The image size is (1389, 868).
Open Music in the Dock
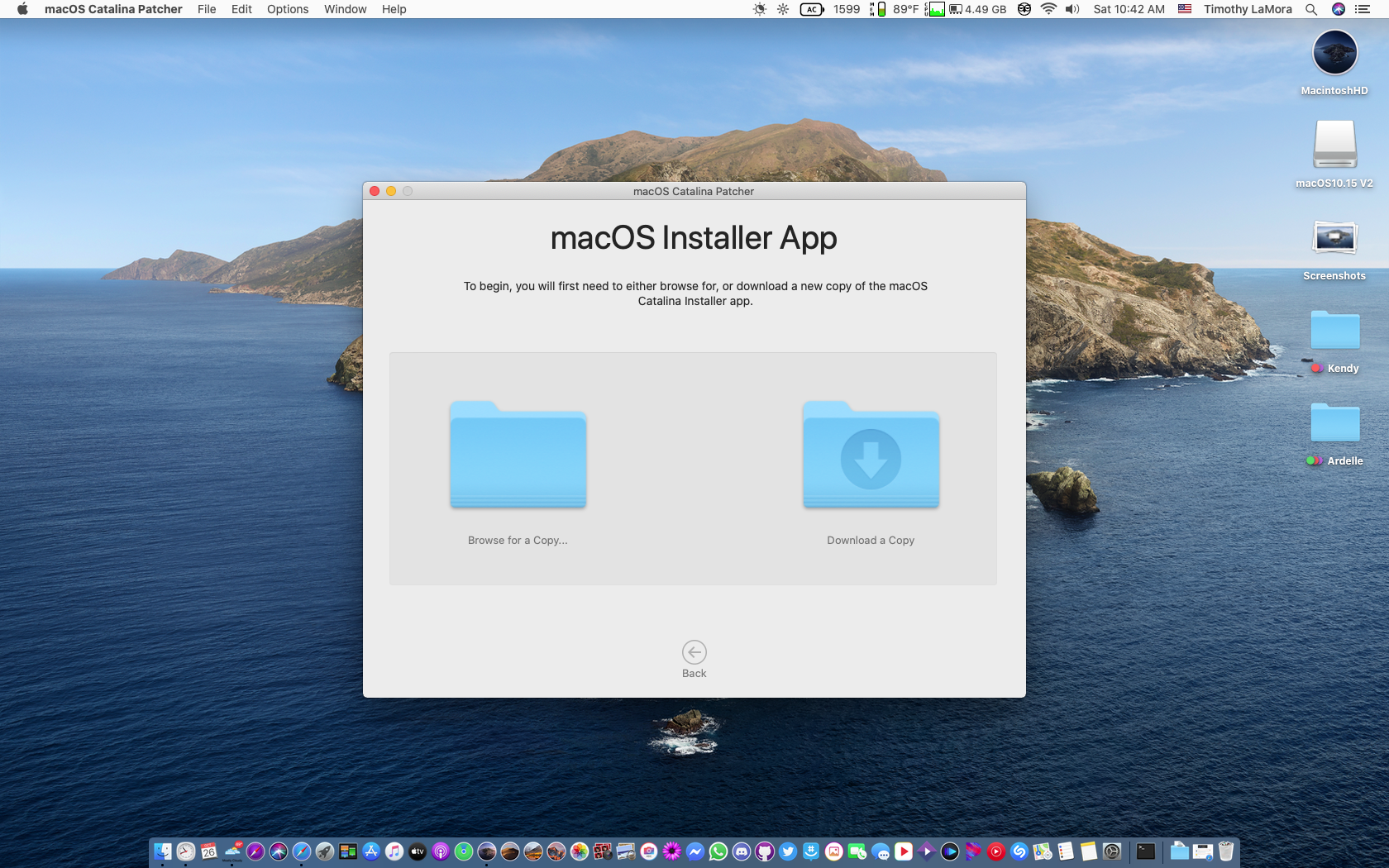coord(394,851)
